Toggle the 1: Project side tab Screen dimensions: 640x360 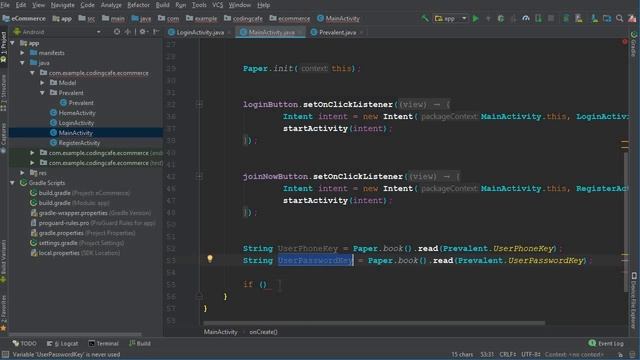4,47
